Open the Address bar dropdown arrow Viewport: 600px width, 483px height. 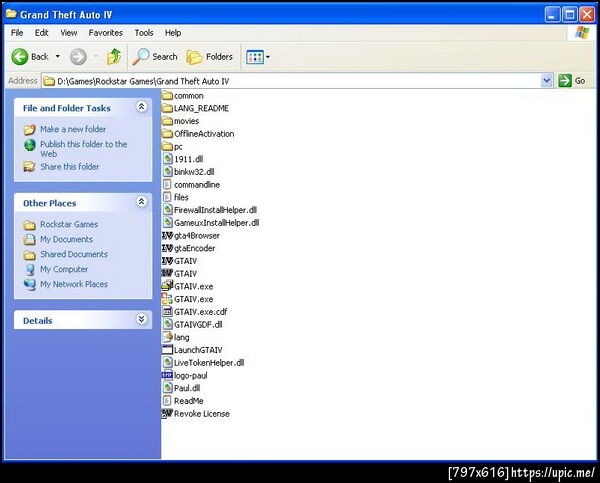click(547, 81)
